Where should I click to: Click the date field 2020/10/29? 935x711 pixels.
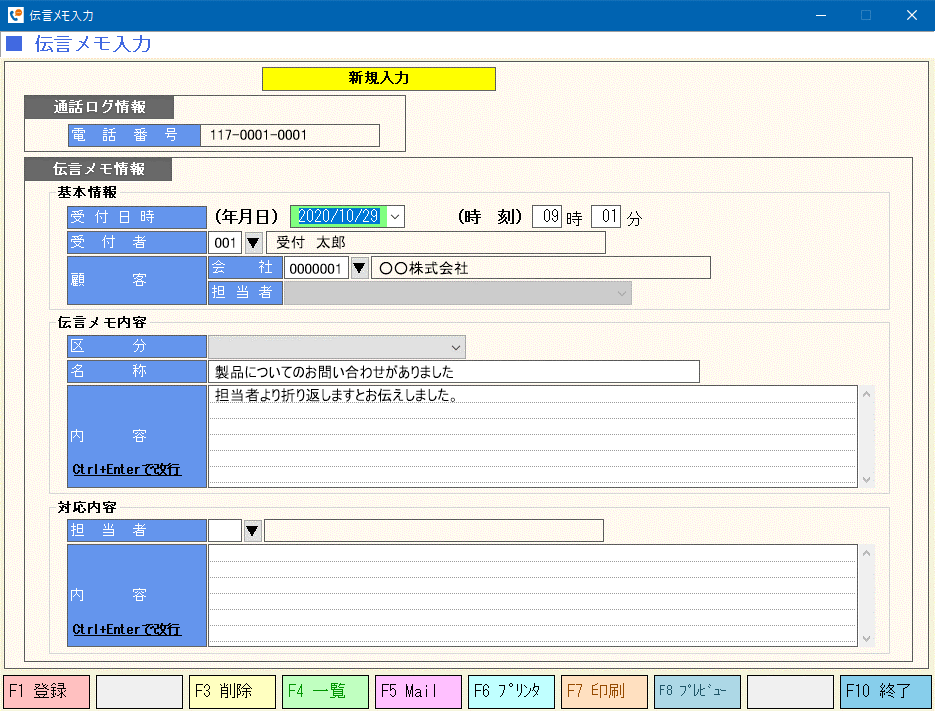click(339, 217)
